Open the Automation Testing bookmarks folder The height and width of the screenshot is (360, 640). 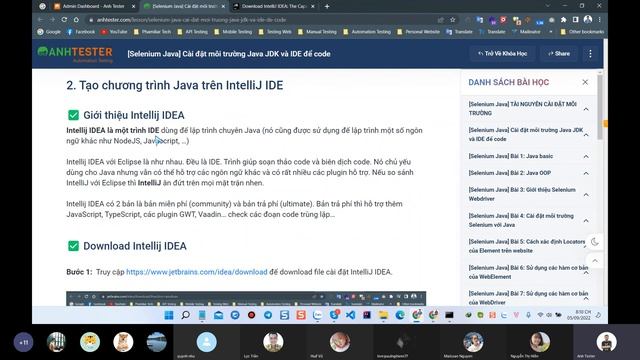click(x=367, y=31)
